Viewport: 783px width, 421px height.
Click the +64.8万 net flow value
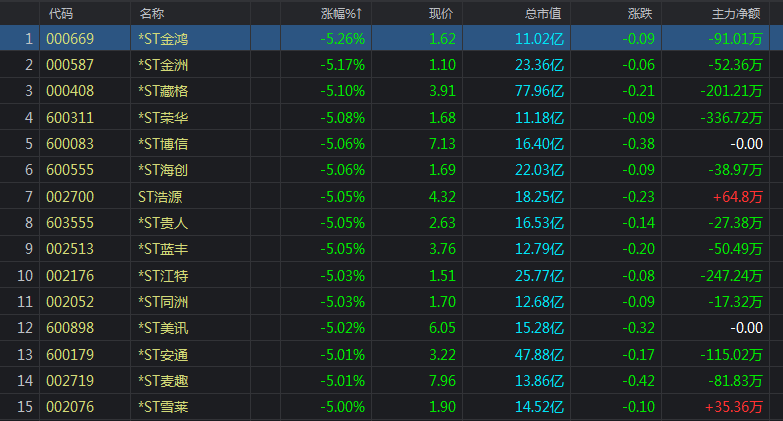click(738, 197)
